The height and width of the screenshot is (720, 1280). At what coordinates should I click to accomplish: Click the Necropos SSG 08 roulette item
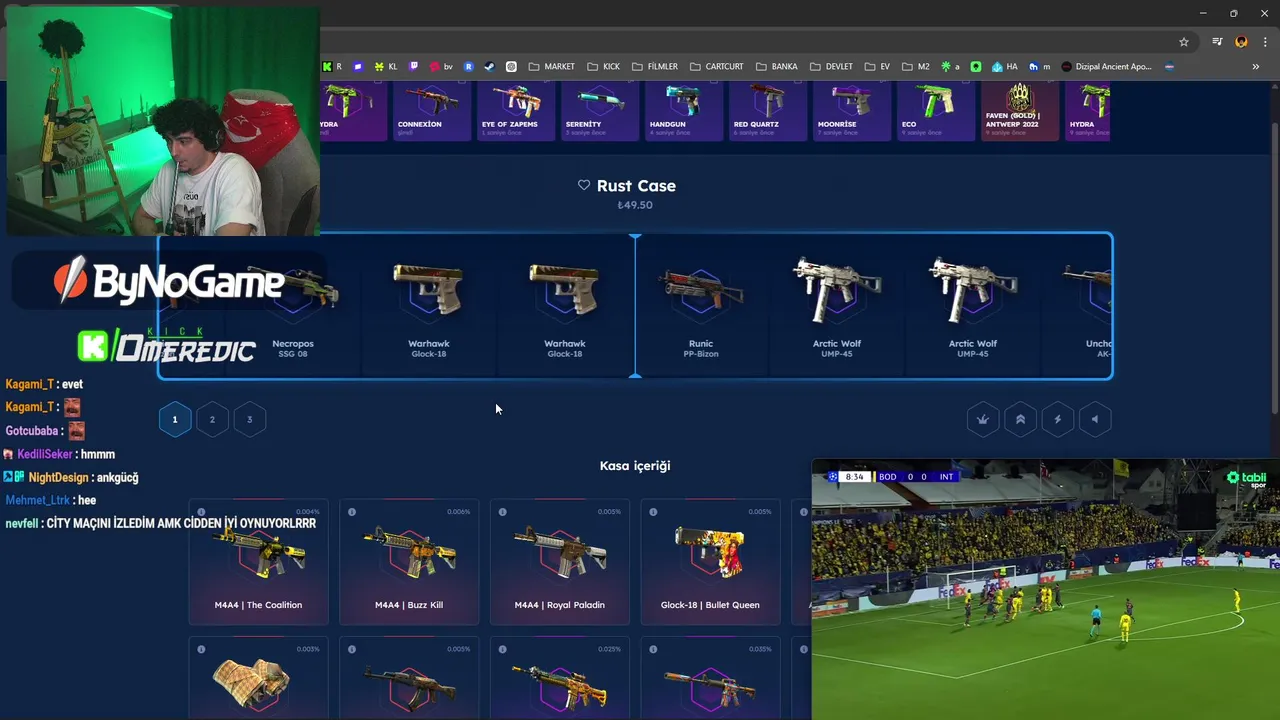coord(293,306)
